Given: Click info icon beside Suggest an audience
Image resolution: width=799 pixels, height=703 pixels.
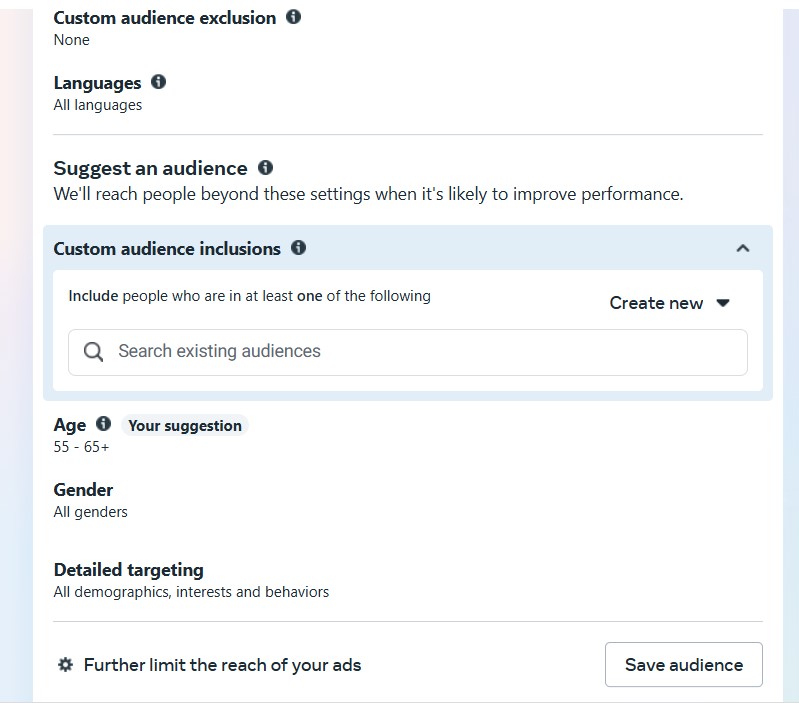Looking at the screenshot, I should tap(265, 168).
